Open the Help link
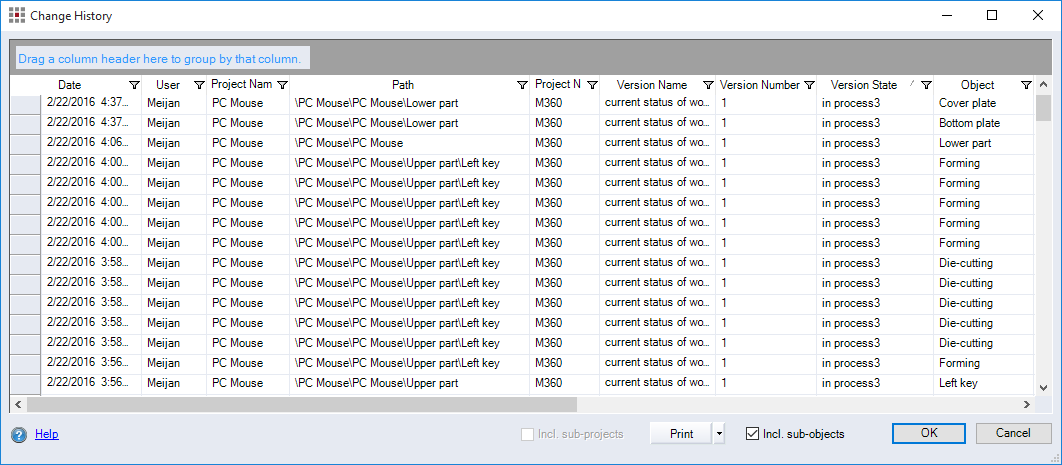This screenshot has height=465, width=1062. (46, 435)
